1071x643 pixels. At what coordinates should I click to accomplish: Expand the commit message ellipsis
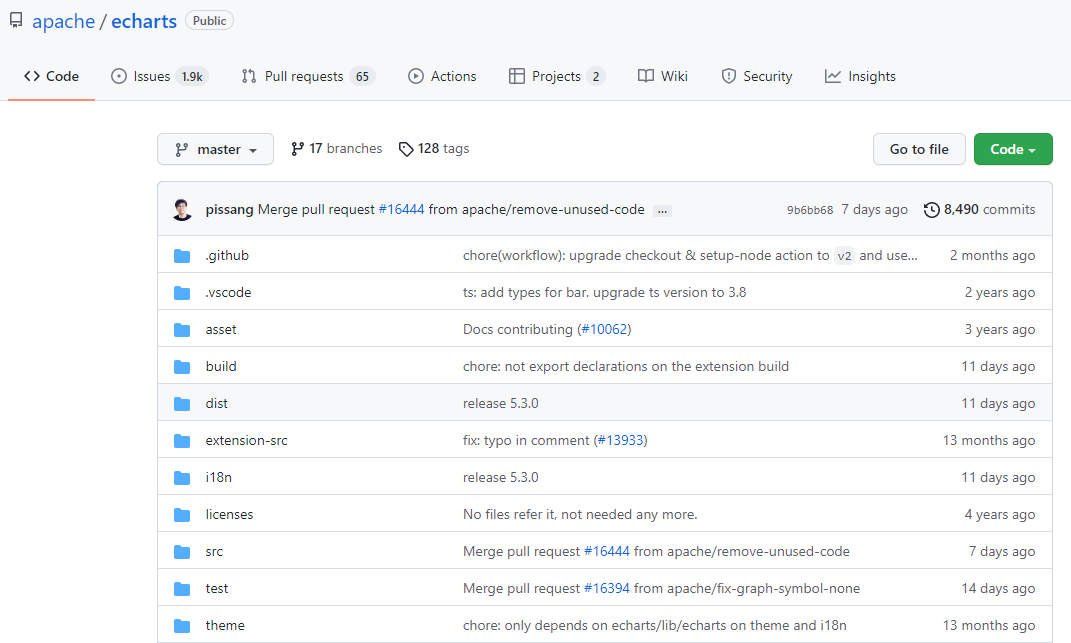pos(662,210)
